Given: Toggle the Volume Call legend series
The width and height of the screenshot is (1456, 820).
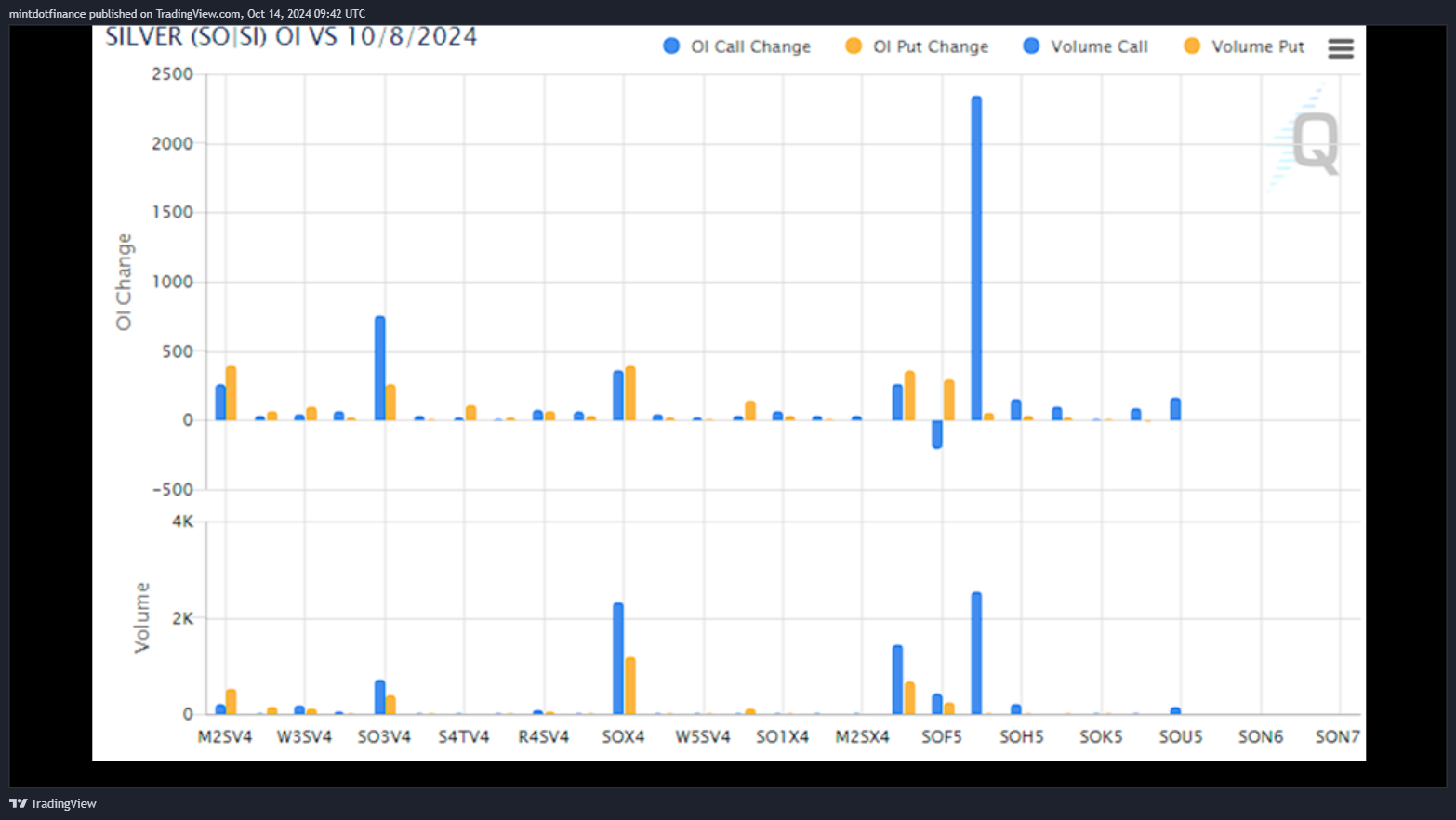Looking at the screenshot, I should tap(1085, 46).
